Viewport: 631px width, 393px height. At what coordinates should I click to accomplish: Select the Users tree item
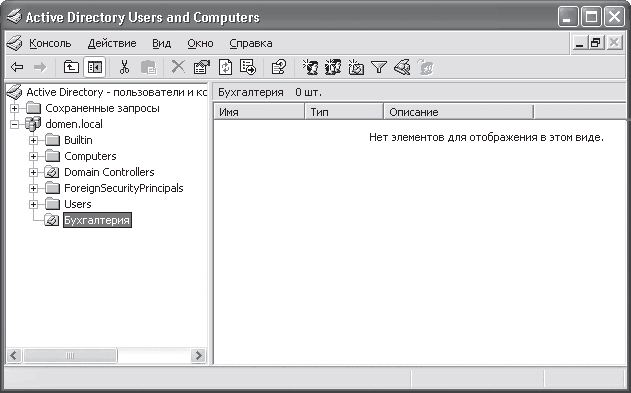pyautogui.click(x=78, y=204)
